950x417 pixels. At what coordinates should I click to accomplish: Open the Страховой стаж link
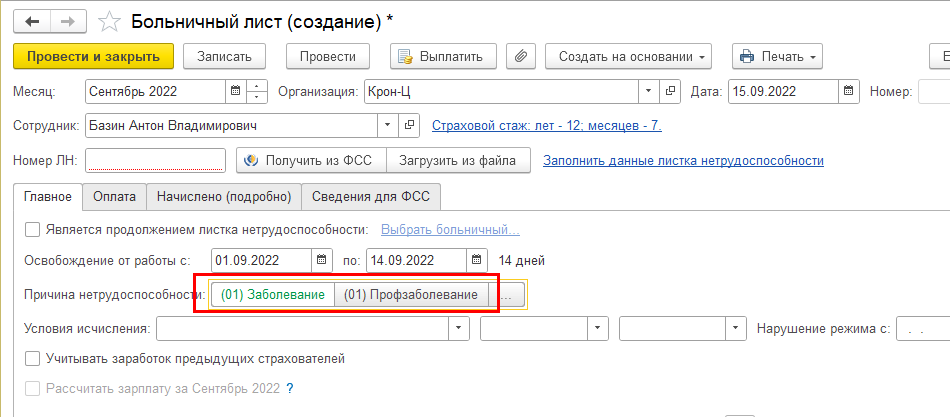[x=546, y=126]
